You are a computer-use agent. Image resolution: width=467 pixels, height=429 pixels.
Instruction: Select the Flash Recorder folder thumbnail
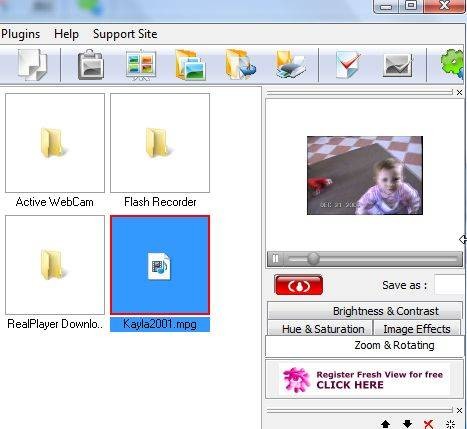click(160, 143)
